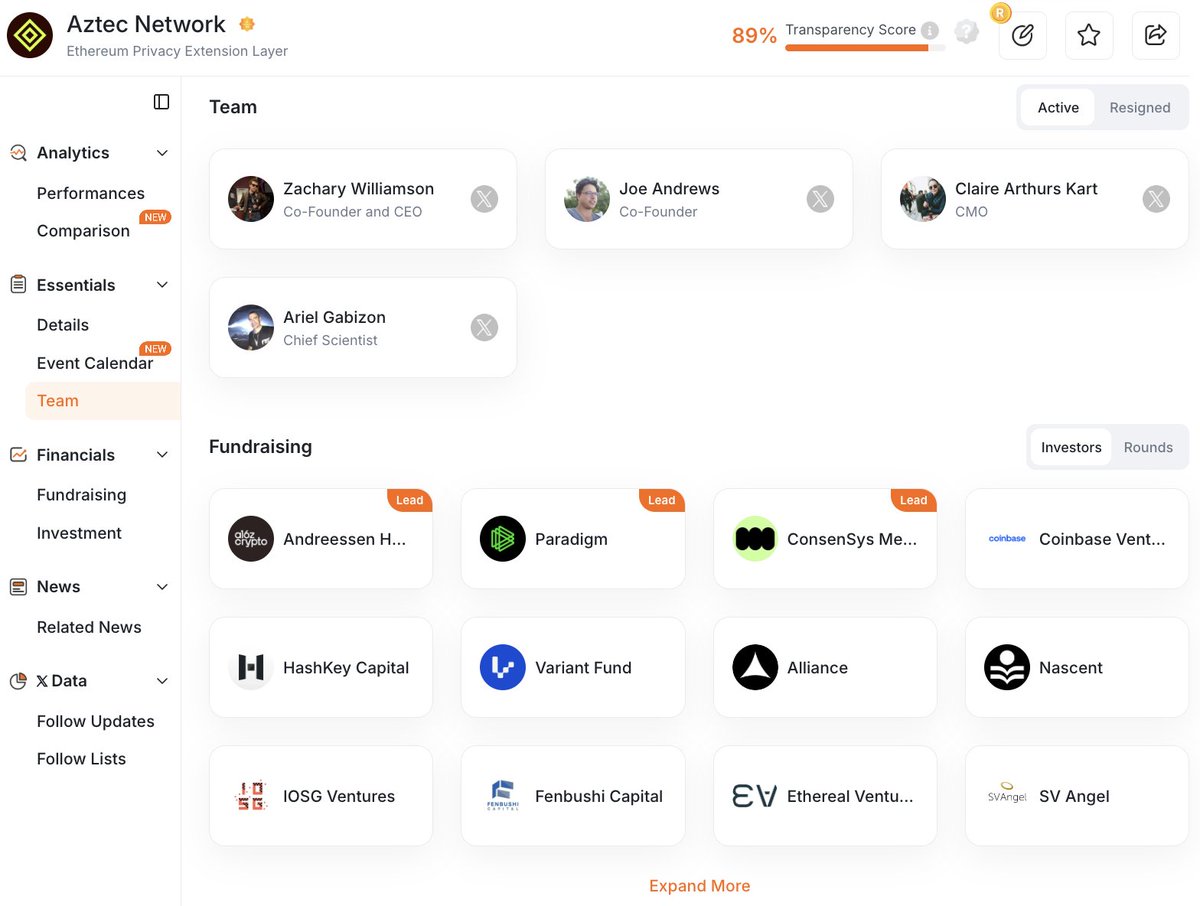Image resolution: width=1200 pixels, height=906 pixels.
Task: Click the Variant Fund logo icon
Action: click(503, 667)
